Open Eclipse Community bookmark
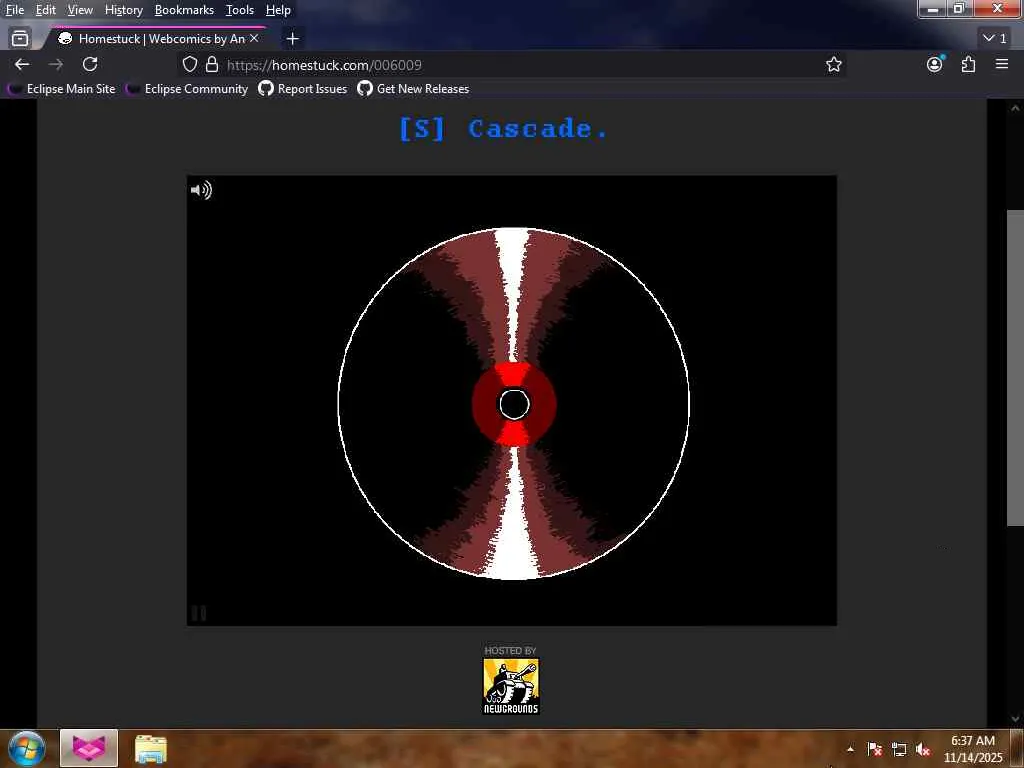Screen dimensions: 1024x768 [x=187, y=89]
